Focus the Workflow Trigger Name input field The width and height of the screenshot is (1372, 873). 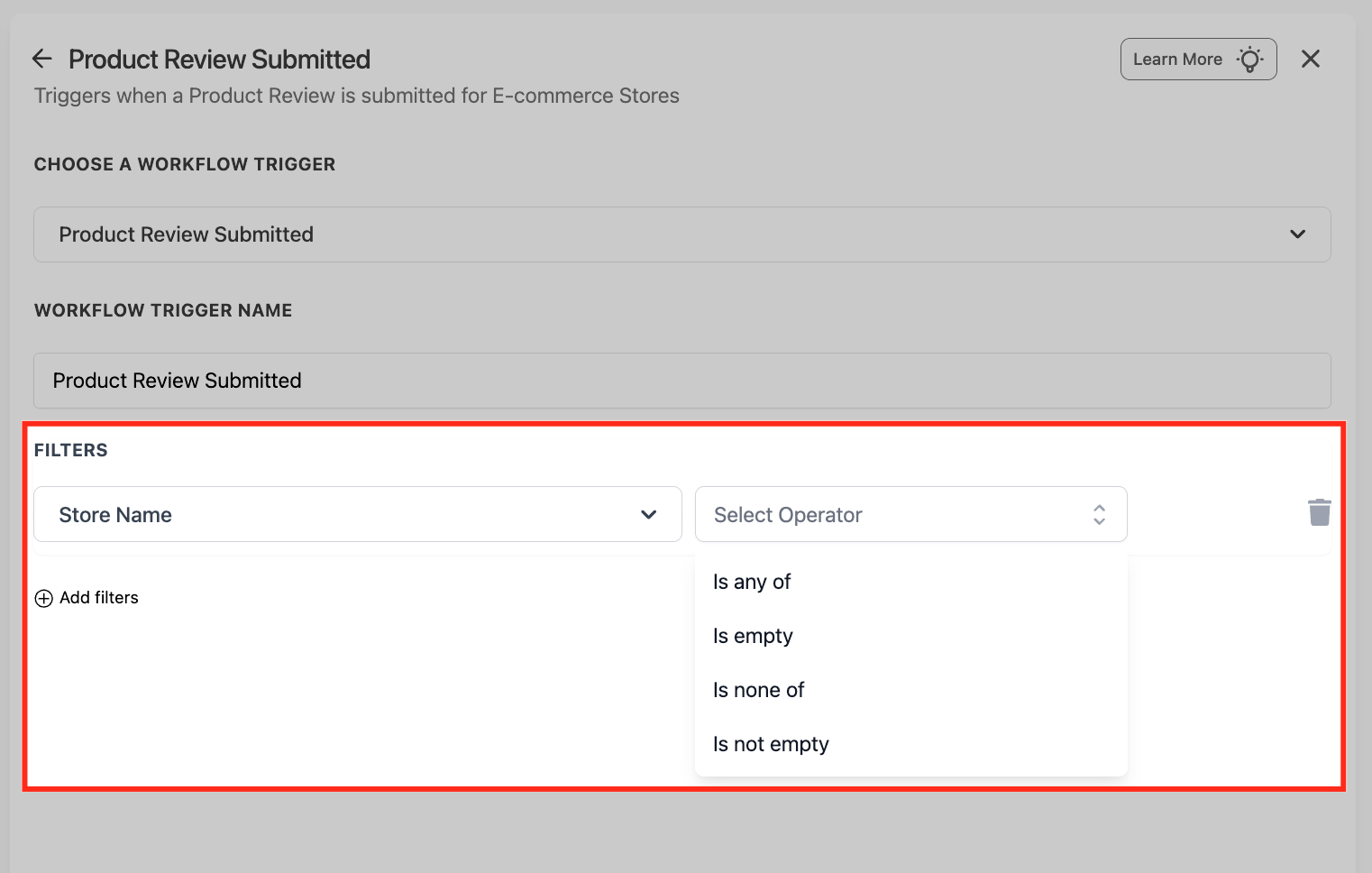pyautogui.click(x=682, y=381)
